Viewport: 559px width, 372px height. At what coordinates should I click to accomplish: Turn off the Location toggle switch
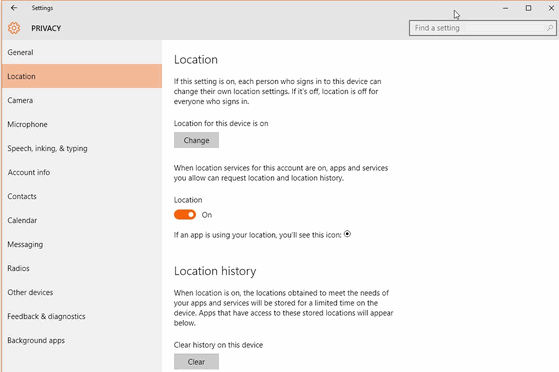185,214
